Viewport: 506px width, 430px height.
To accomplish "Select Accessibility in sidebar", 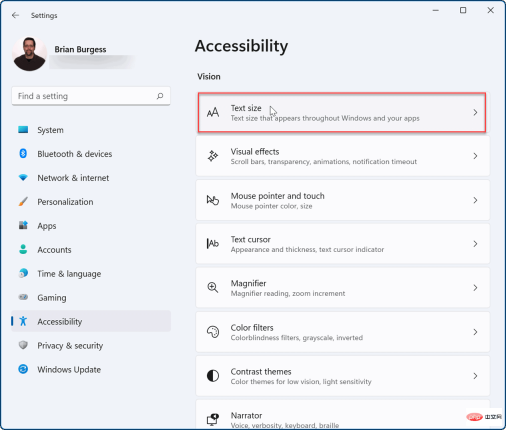I will point(91,321).
